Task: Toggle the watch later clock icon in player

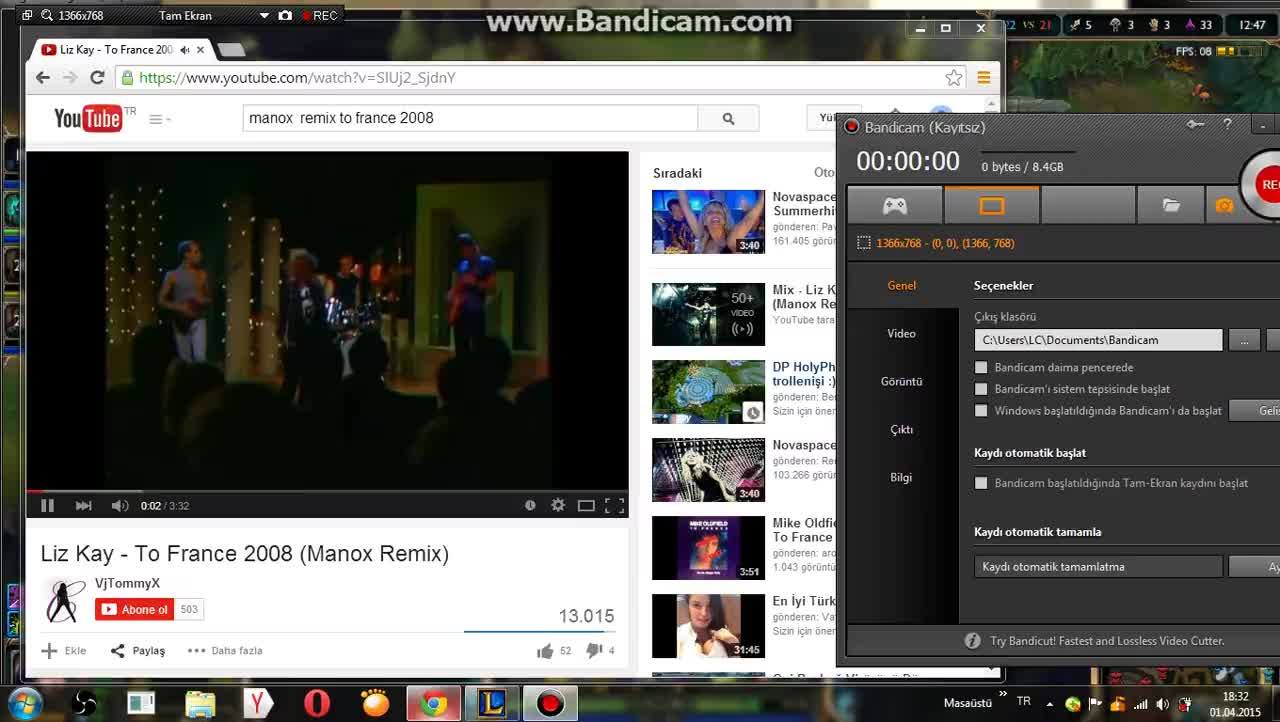Action: pyautogui.click(x=530, y=506)
